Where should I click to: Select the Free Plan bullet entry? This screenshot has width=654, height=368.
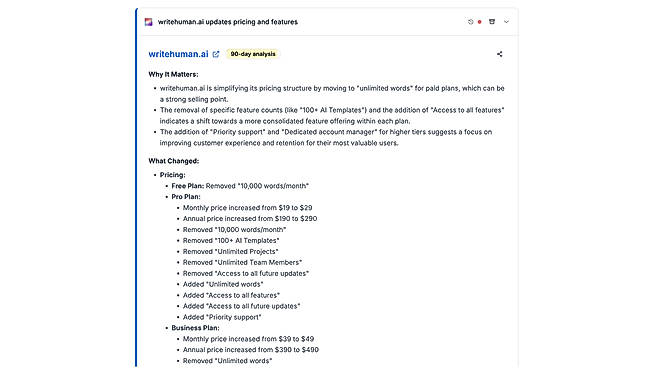click(x=240, y=186)
